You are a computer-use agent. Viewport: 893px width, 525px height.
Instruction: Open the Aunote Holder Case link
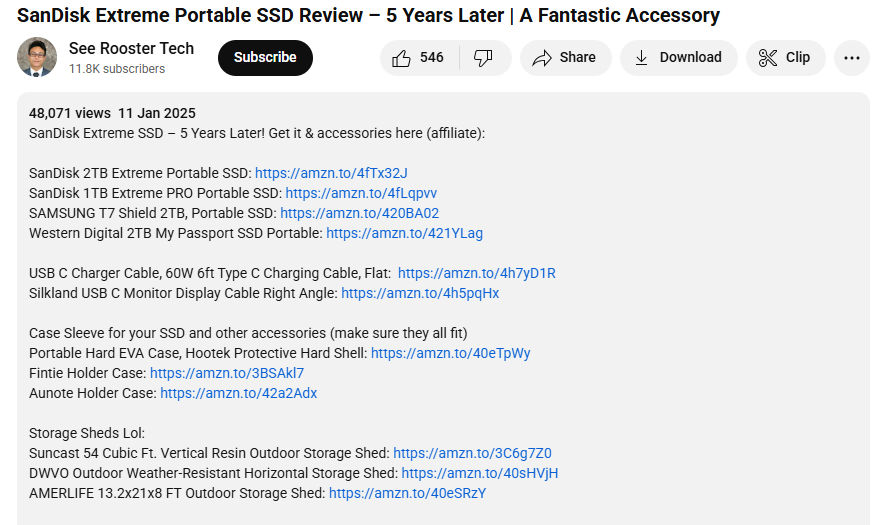click(238, 393)
